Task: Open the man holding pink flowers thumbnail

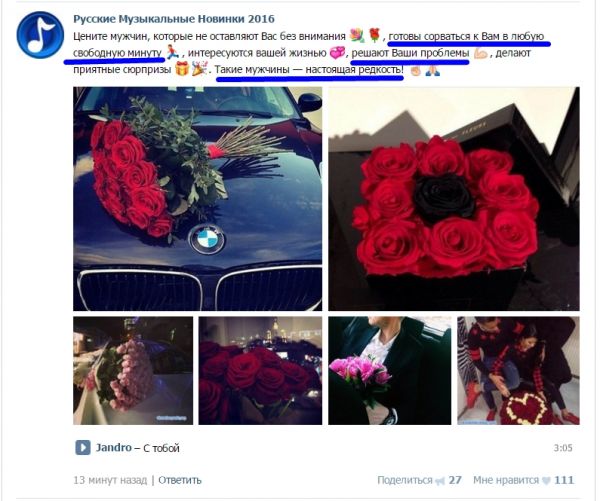Action: pyautogui.click(x=390, y=370)
